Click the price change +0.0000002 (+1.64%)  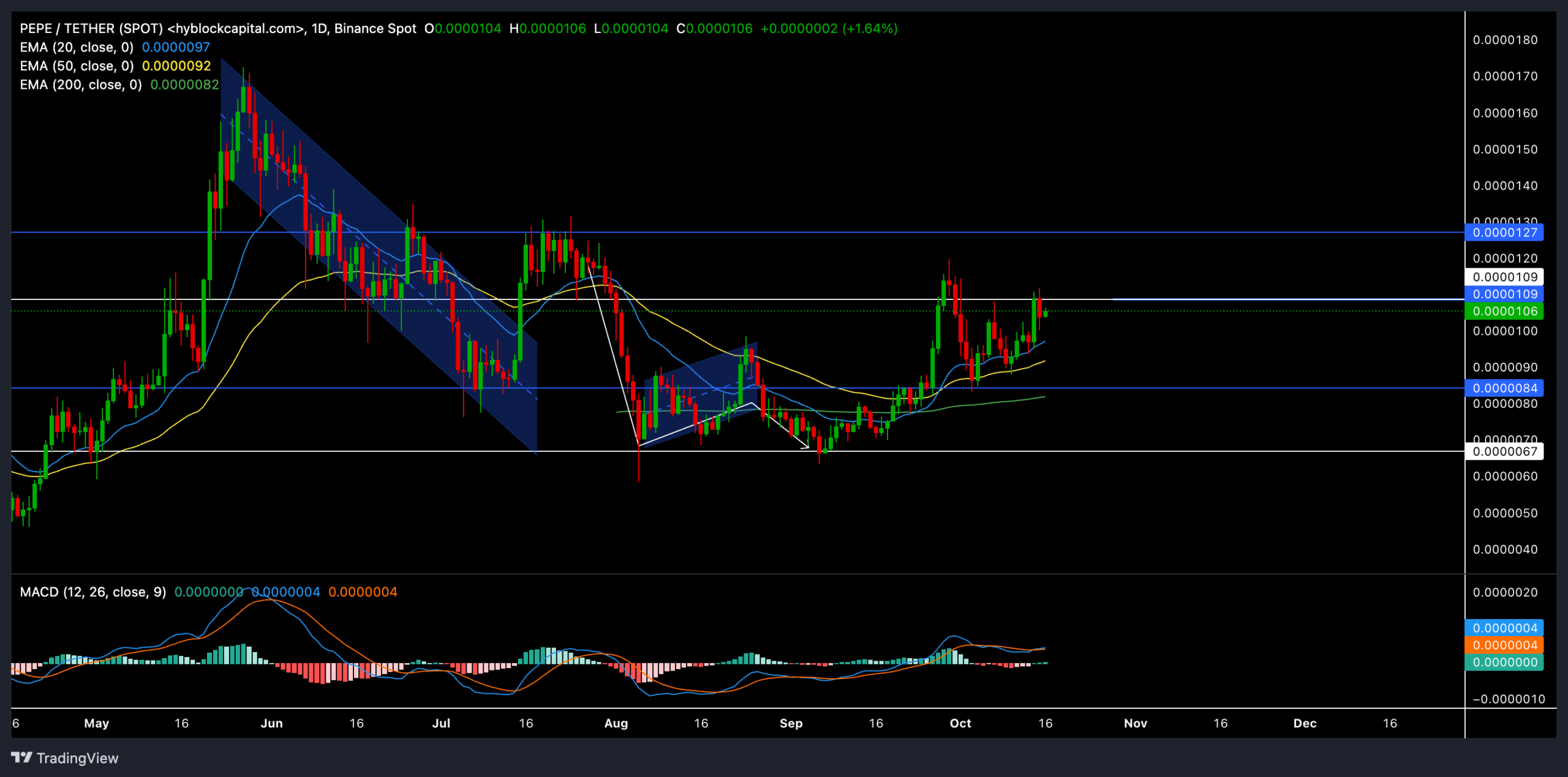(x=829, y=28)
